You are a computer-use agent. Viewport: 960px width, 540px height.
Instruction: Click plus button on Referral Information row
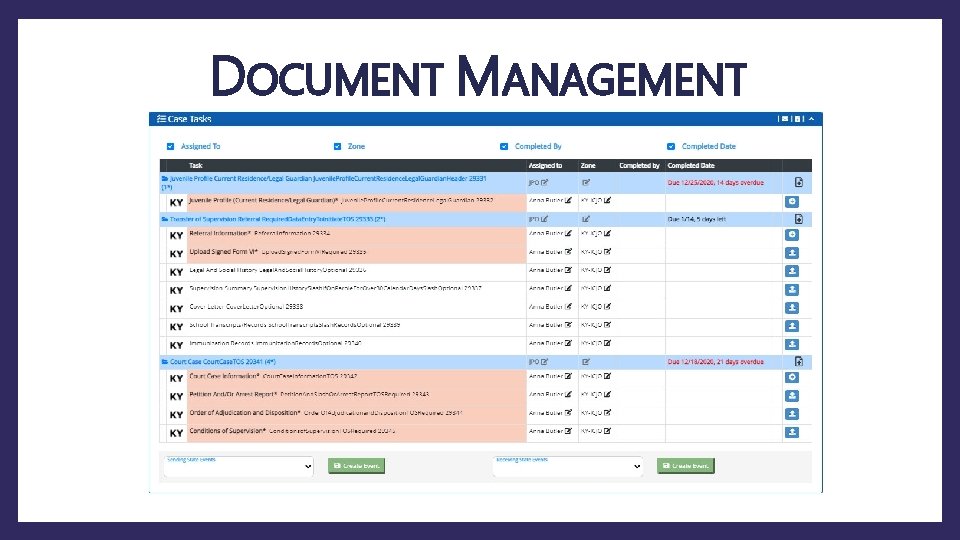pos(792,234)
